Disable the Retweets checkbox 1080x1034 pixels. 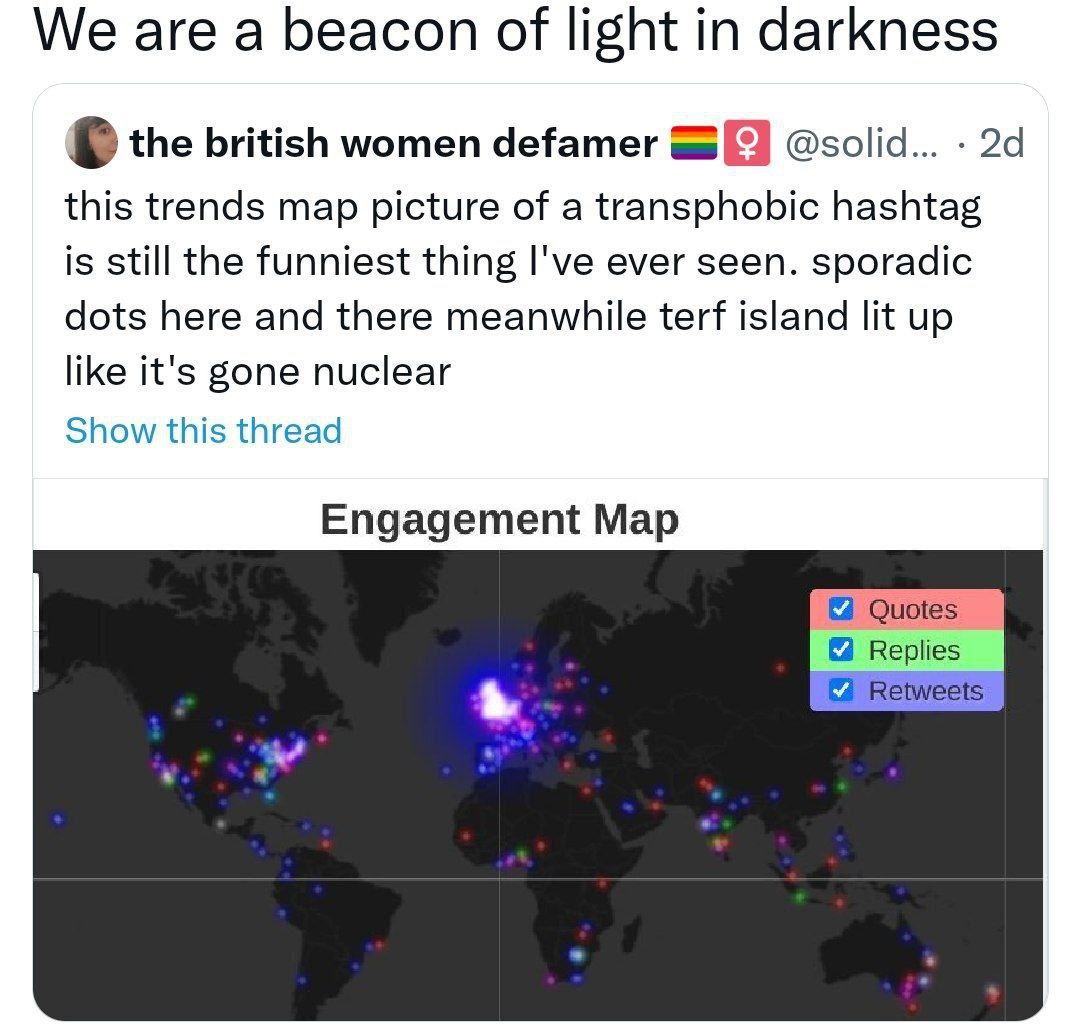tap(841, 690)
